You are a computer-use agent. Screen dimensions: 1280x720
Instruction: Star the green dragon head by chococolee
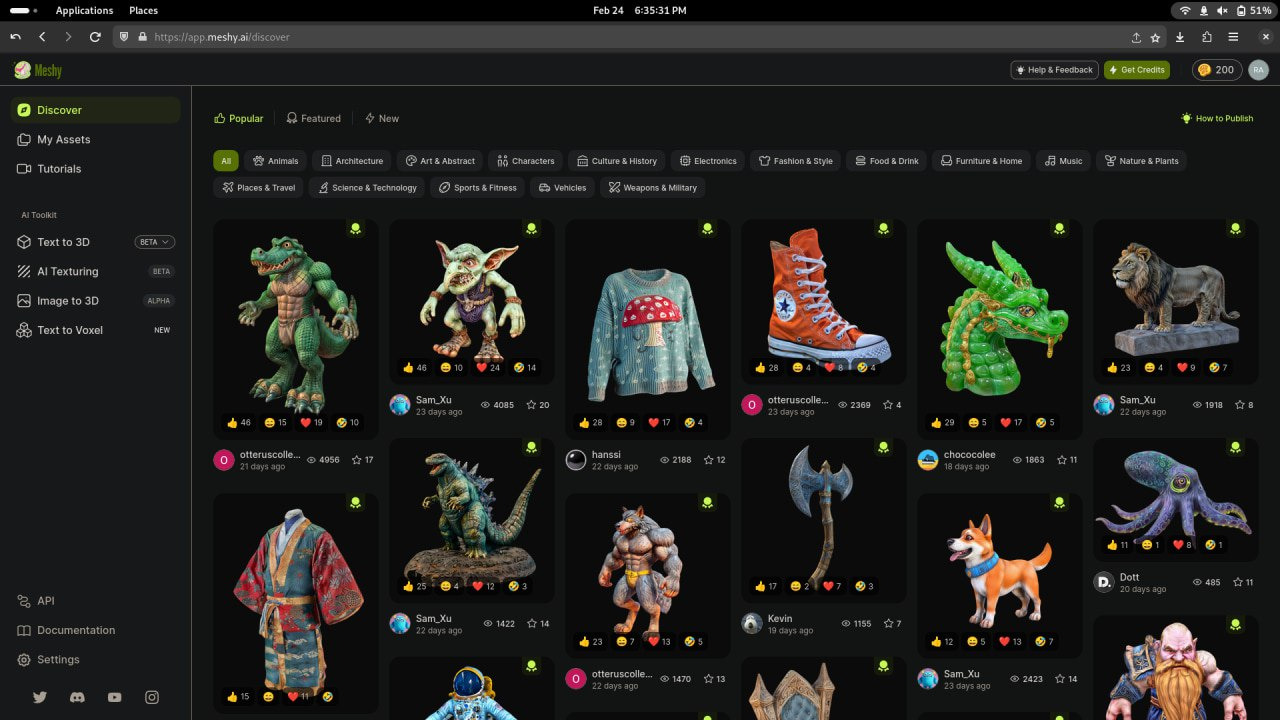click(1061, 460)
